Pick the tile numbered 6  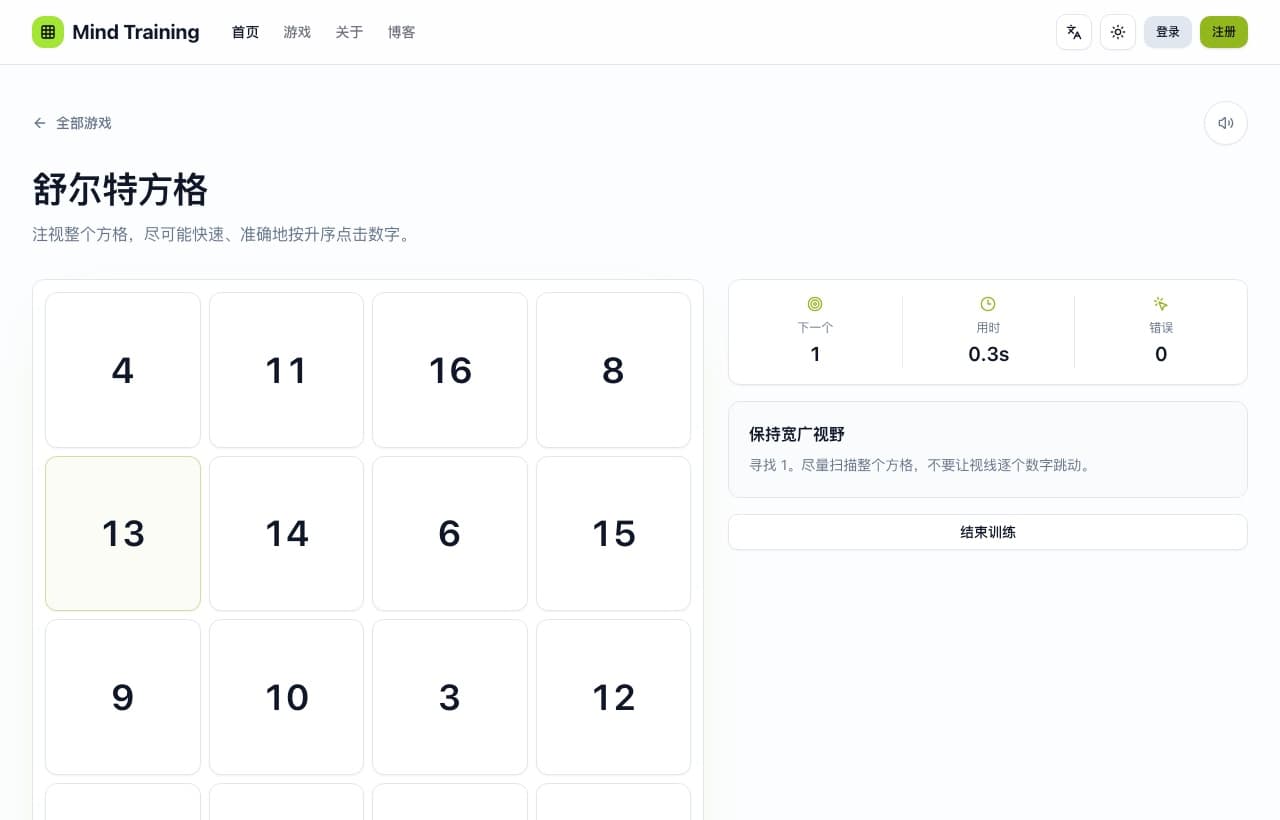pos(450,533)
